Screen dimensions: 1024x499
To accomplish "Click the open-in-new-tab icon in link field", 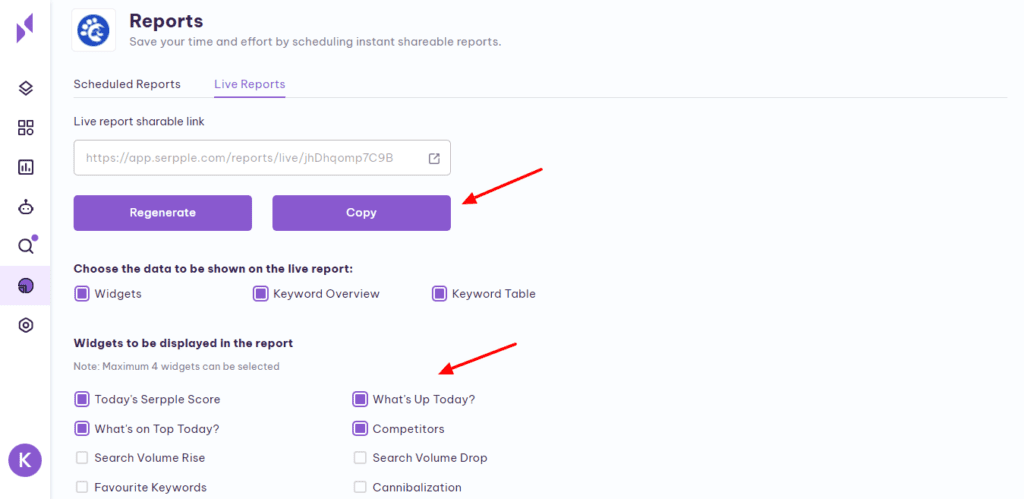I will (434, 158).
